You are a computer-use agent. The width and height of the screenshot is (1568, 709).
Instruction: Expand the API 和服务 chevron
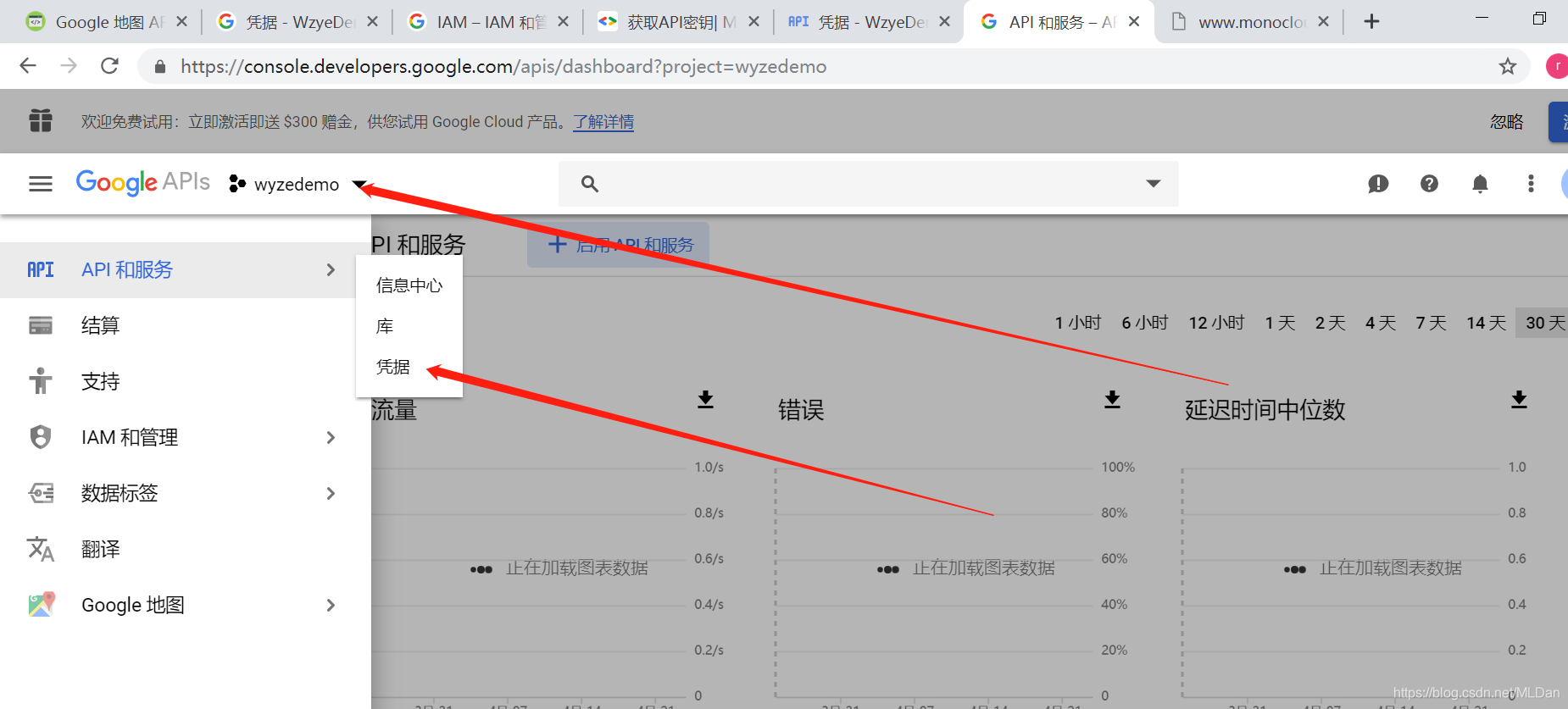(331, 269)
